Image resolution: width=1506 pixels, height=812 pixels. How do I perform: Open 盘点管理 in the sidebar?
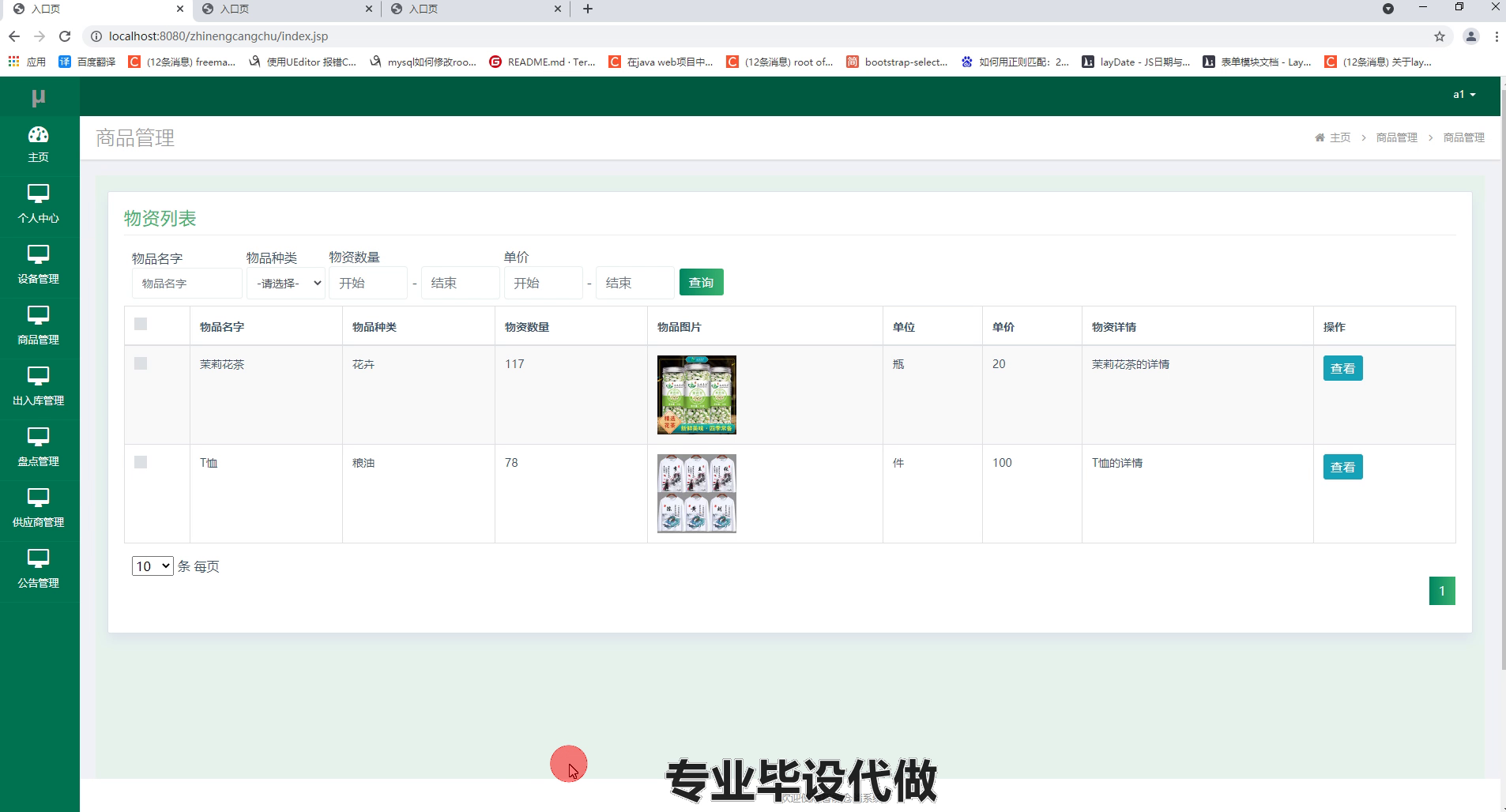39,448
